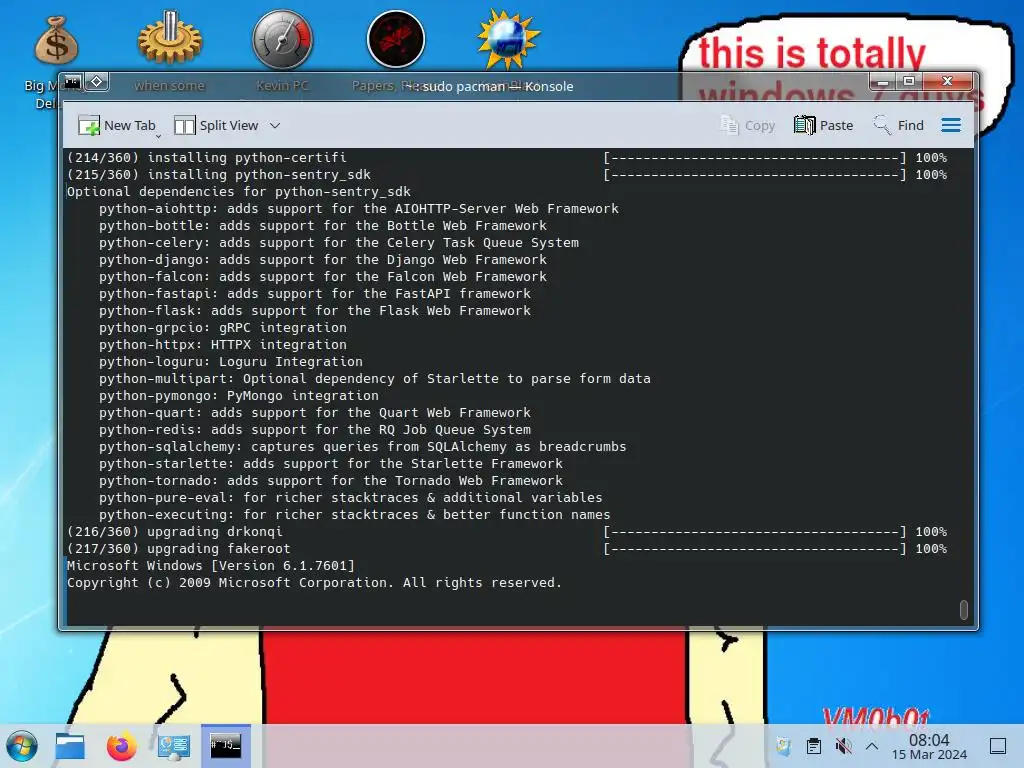Click the 'python-flask' dependency line
The height and width of the screenshot is (768, 1024).
coord(315,311)
